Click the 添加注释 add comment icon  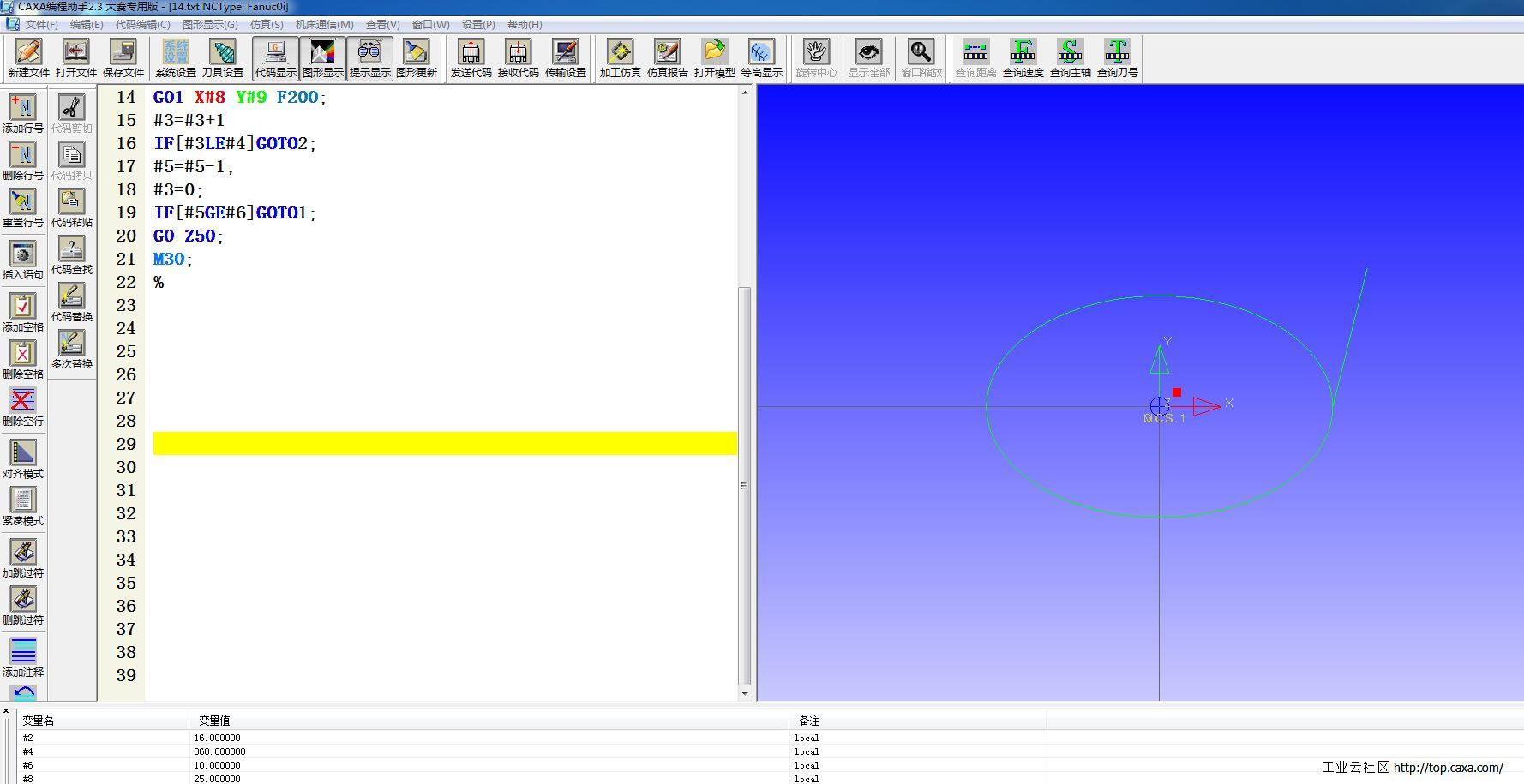pos(23,657)
